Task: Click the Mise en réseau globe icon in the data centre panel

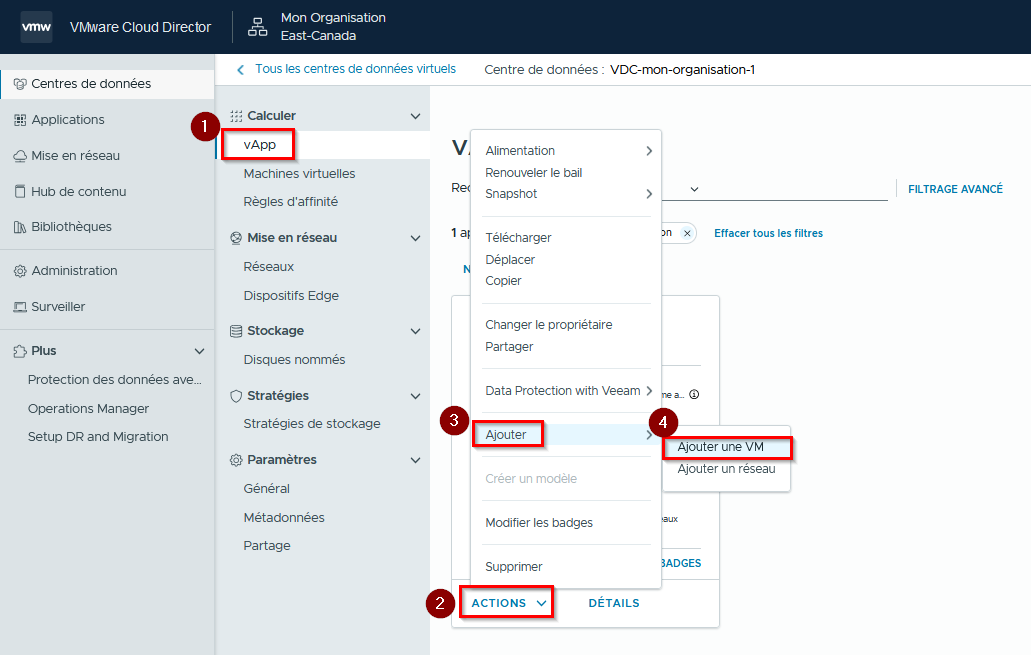Action: tap(236, 238)
